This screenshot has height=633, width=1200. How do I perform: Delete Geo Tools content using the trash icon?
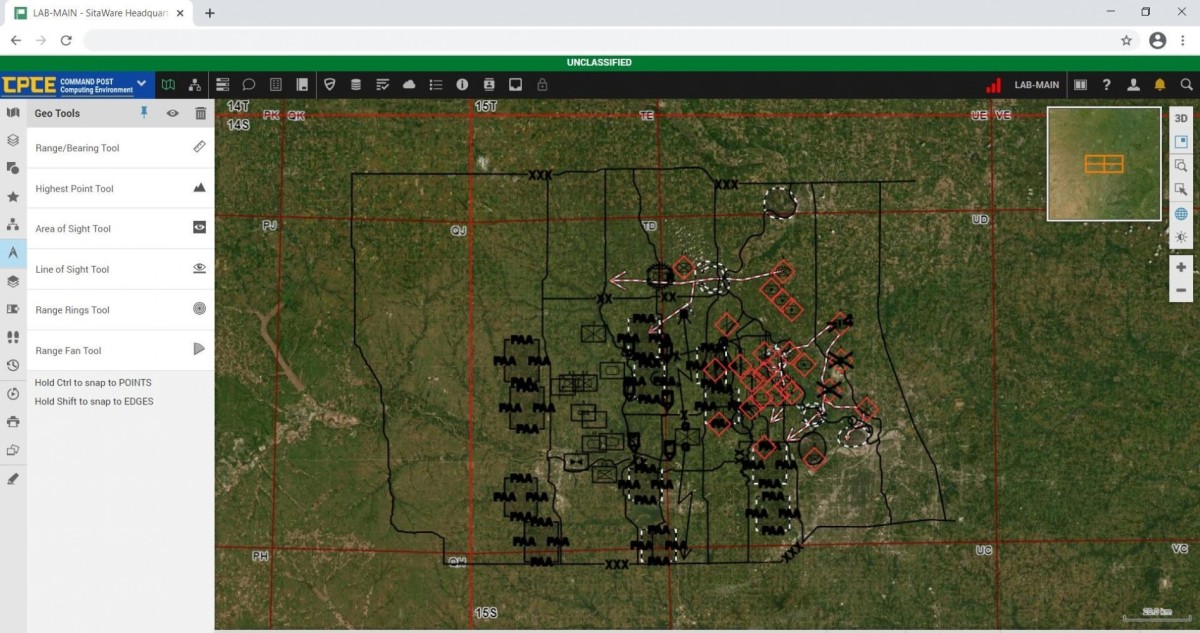click(200, 113)
